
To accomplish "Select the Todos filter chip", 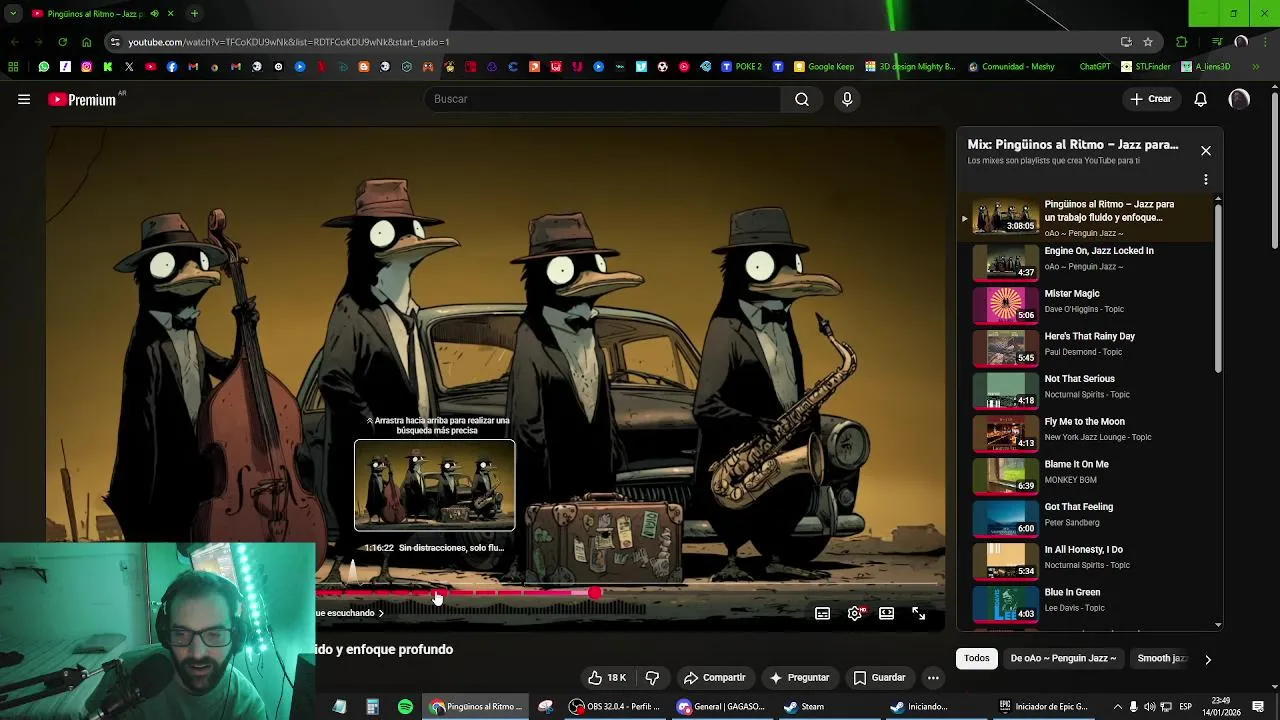I will (x=977, y=658).
